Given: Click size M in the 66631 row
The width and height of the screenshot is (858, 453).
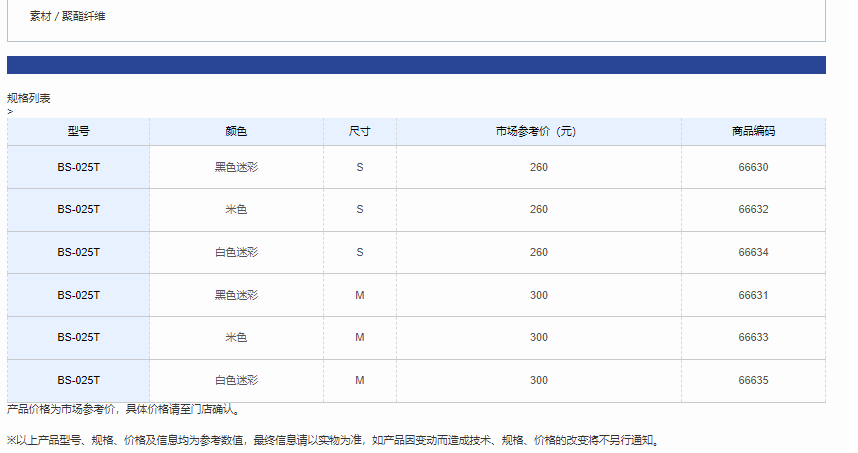Looking at the screenshot, I should pos(360,295).
